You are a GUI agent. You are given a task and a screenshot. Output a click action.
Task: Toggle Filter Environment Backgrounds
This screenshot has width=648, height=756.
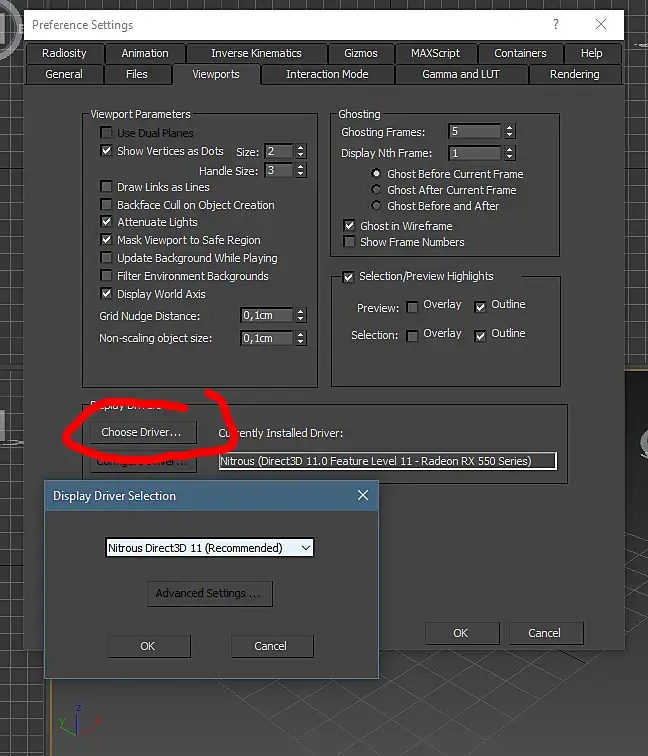[106, 276]
